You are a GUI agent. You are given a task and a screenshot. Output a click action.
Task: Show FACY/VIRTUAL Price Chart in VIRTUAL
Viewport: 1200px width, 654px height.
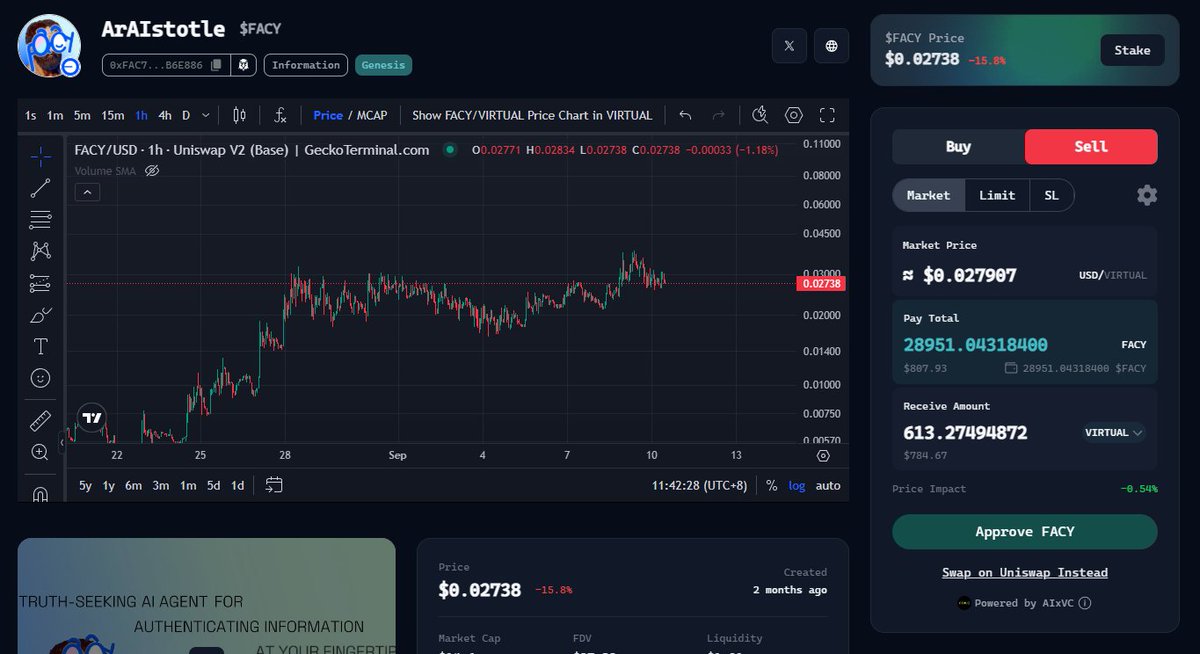click(x=532, y=115)
